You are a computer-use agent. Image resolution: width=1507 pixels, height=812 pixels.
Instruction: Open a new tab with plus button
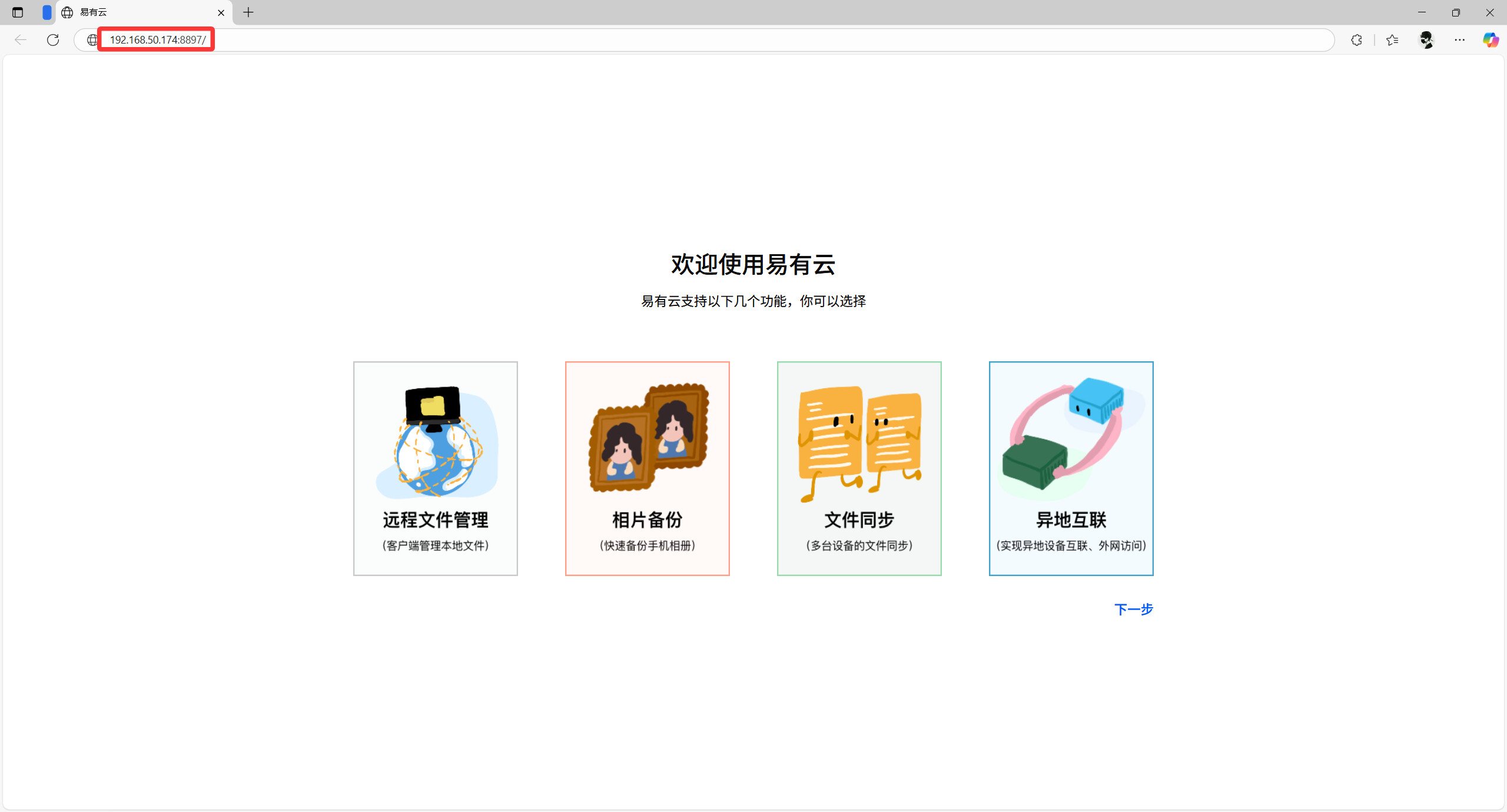click(x=248, y=12)
